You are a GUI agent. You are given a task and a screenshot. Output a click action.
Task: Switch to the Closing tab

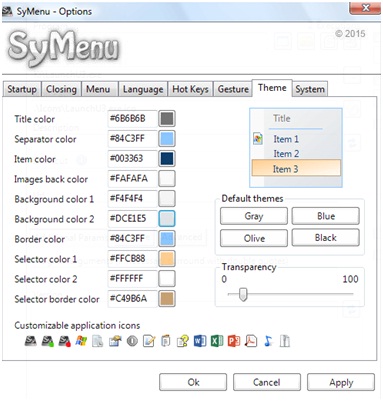coord(61,89)
